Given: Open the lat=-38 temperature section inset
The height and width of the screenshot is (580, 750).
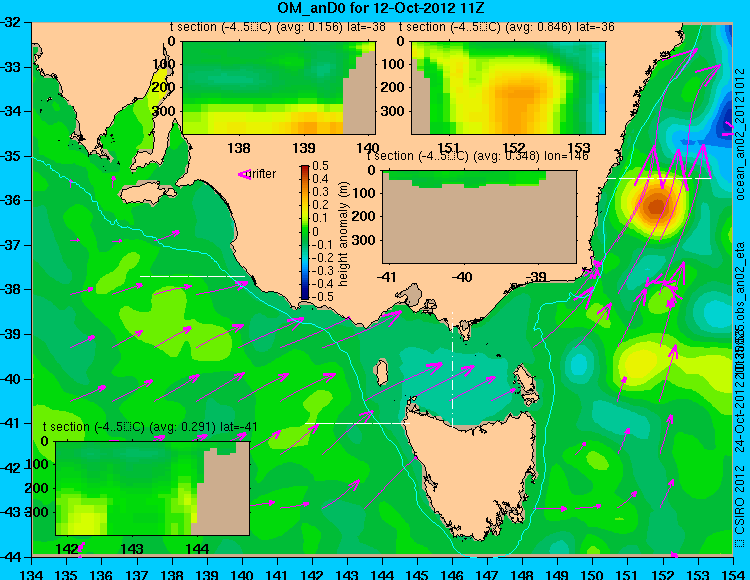Looking at the screenshot, I should 279,88.
